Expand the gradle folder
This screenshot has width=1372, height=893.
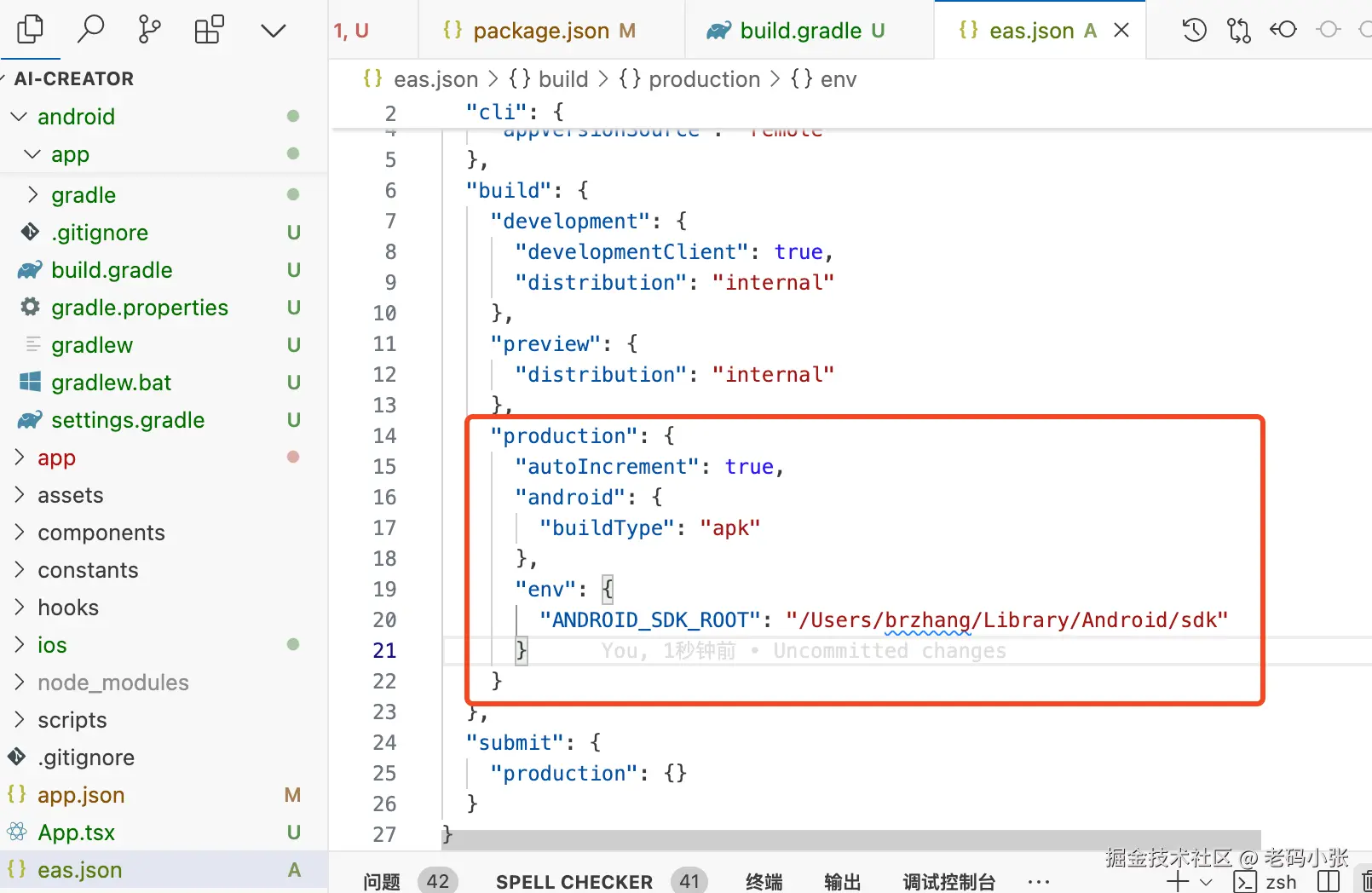click(164, 195)
